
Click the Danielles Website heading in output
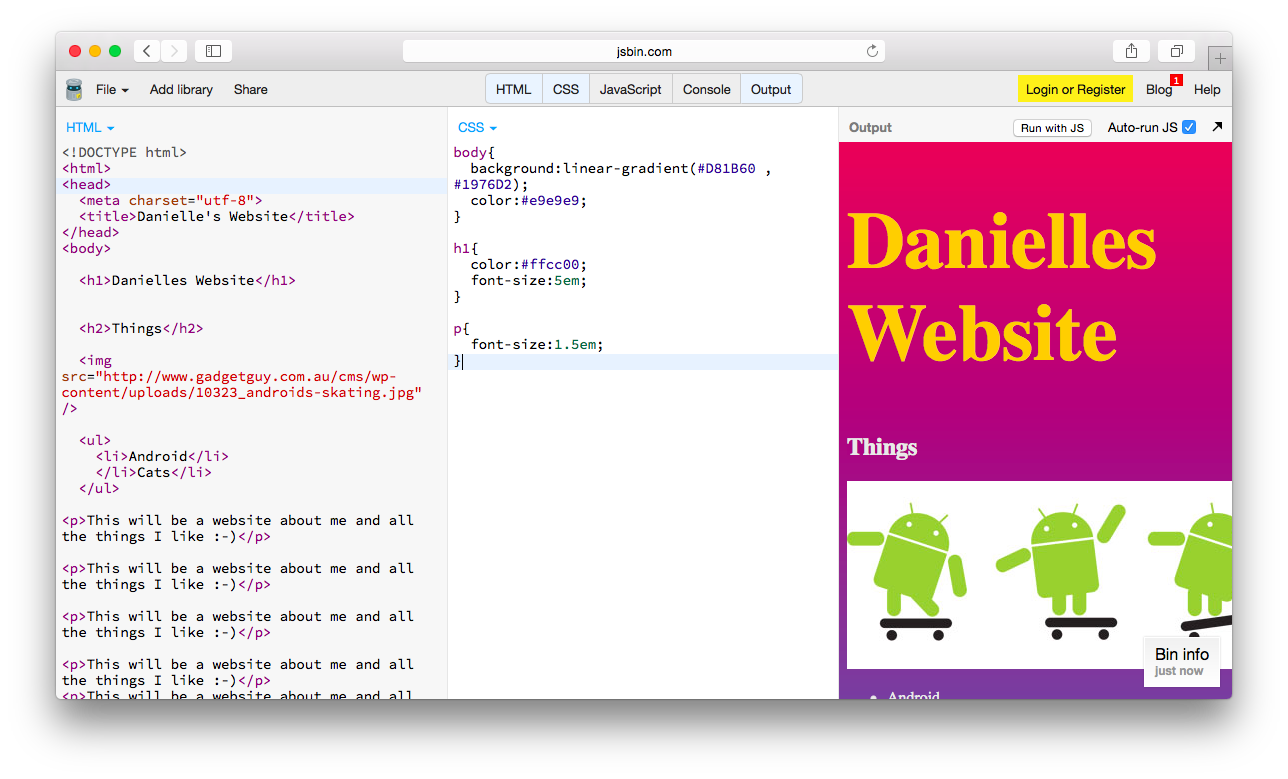(x=1001, y=287)
